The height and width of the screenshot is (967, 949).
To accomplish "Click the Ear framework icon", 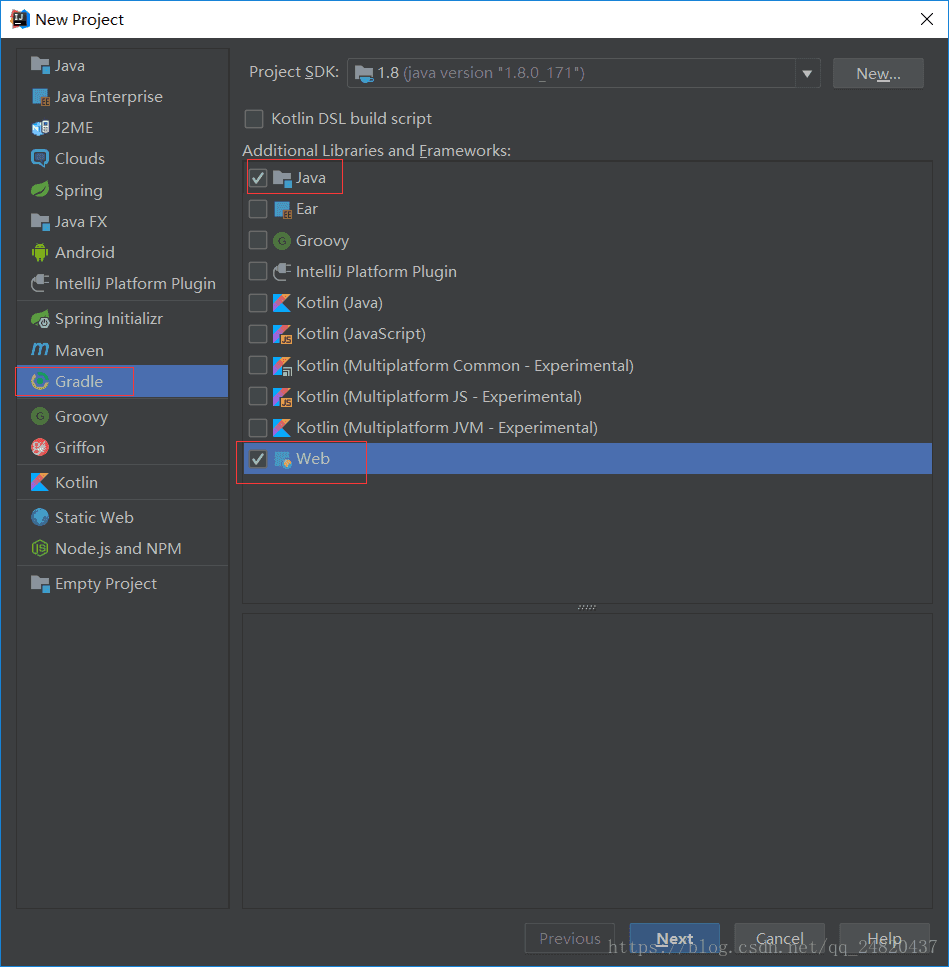I will [282, 209].
